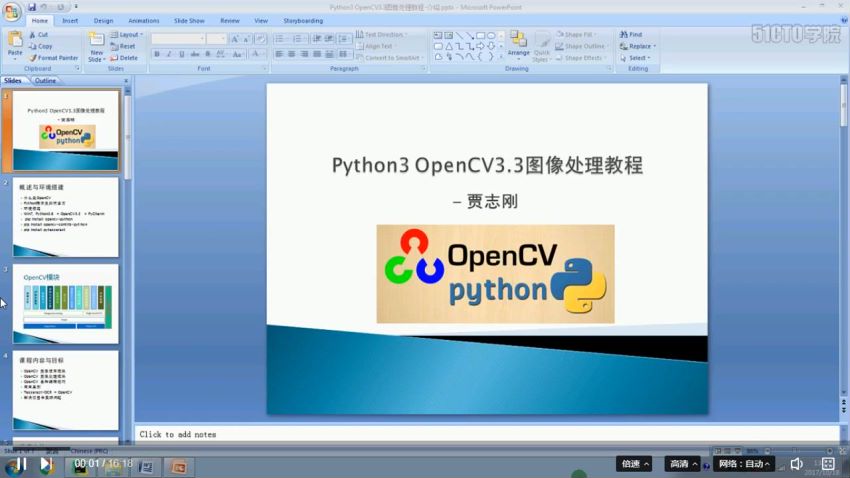Pause the video with the pause button
The width and height of the screenshot is (850, 478).
(x=21, y=464)
